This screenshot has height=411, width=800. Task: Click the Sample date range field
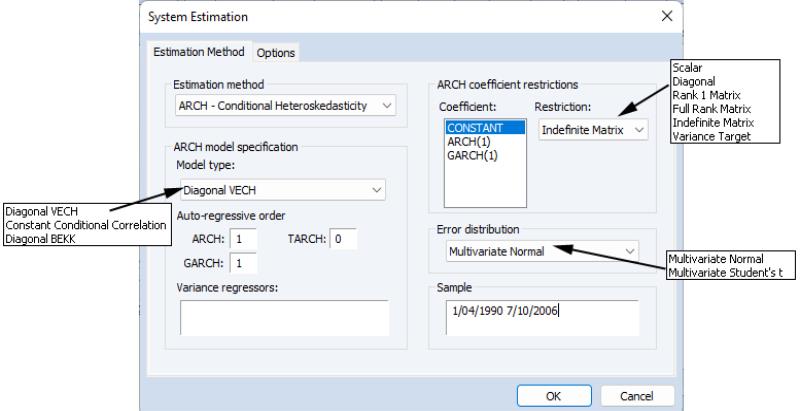[x=539, y=316]
